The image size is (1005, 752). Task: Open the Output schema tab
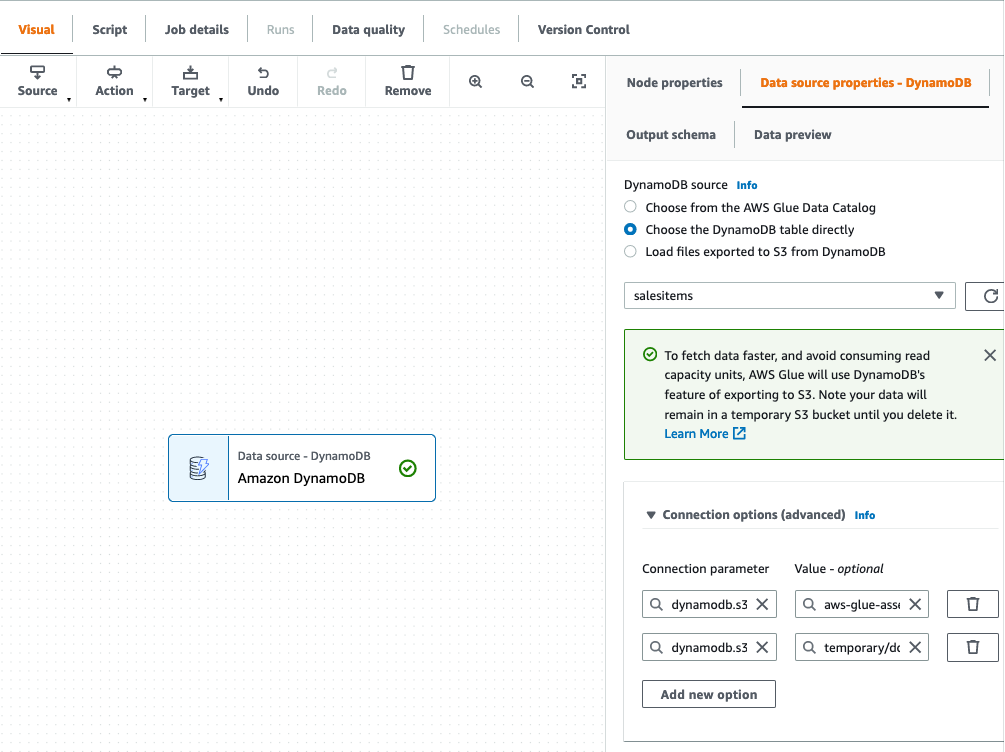(671, 135)
